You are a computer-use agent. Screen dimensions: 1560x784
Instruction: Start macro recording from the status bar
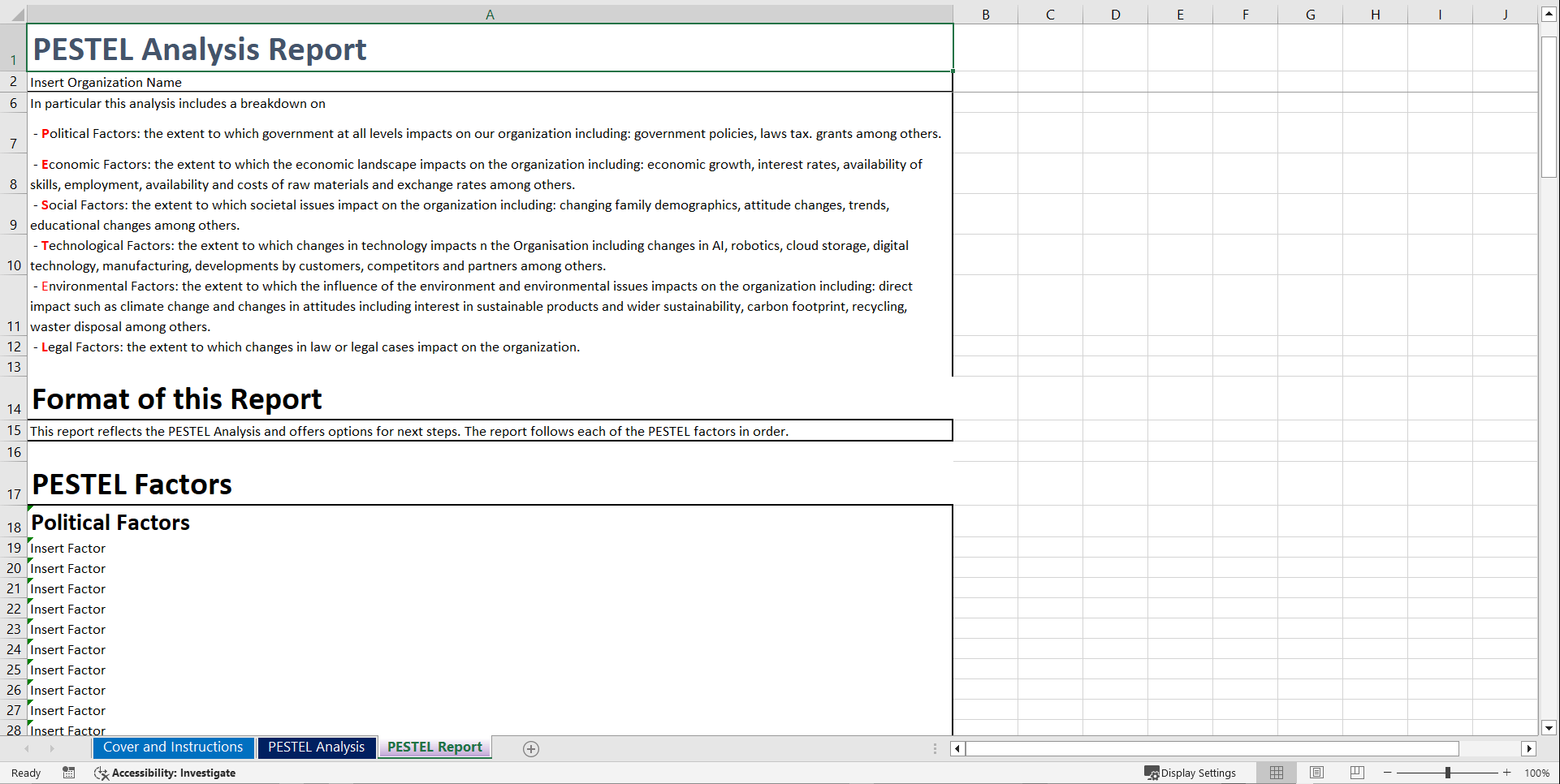[69, 773]
